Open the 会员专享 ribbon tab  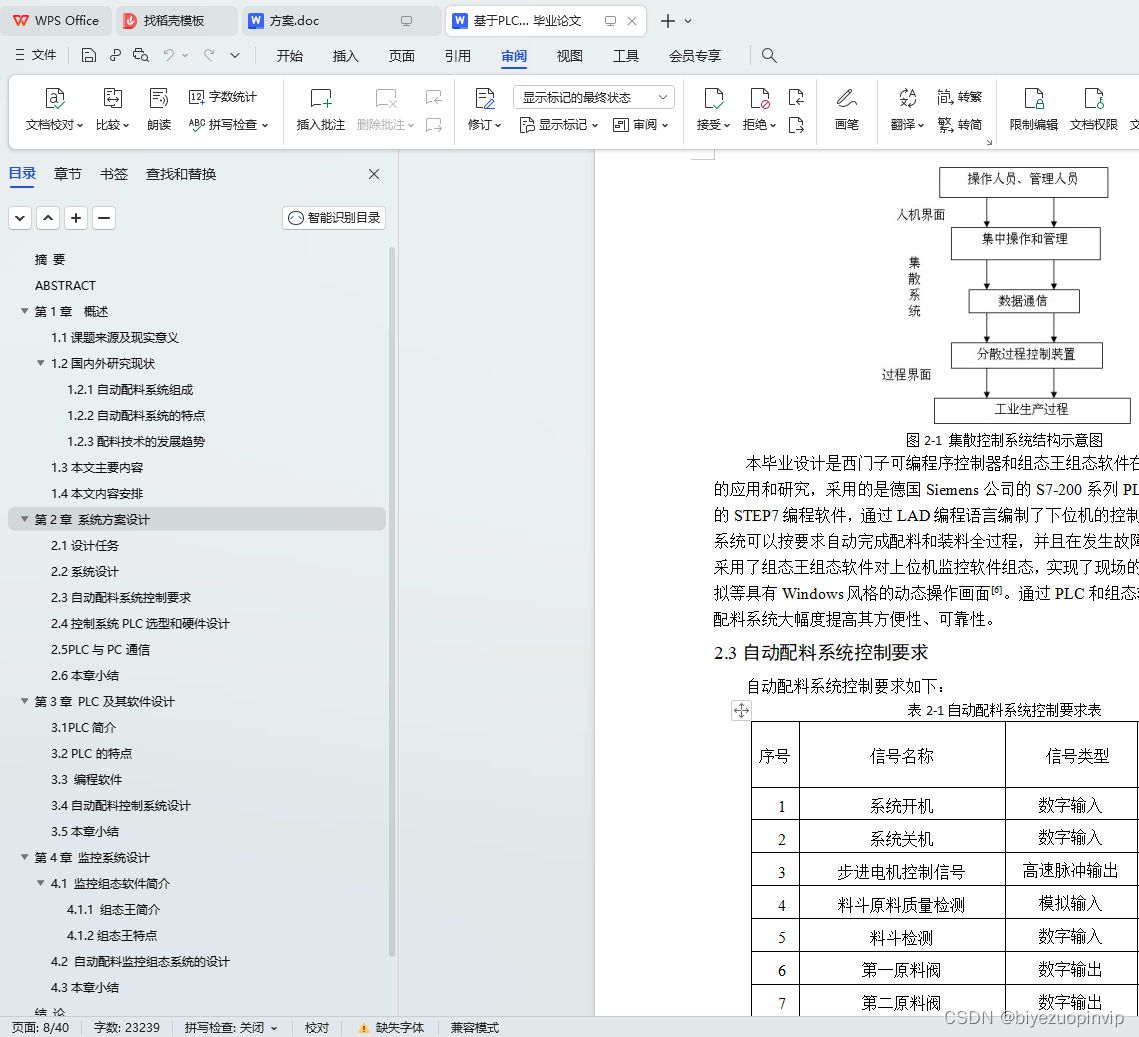pos(695,56)
